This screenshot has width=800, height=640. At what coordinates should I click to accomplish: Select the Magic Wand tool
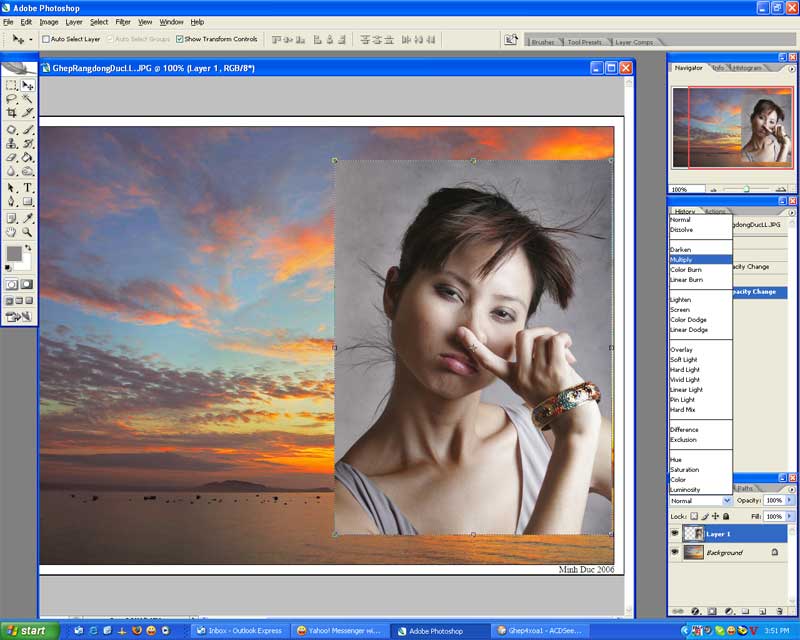[x=28, y=99]
